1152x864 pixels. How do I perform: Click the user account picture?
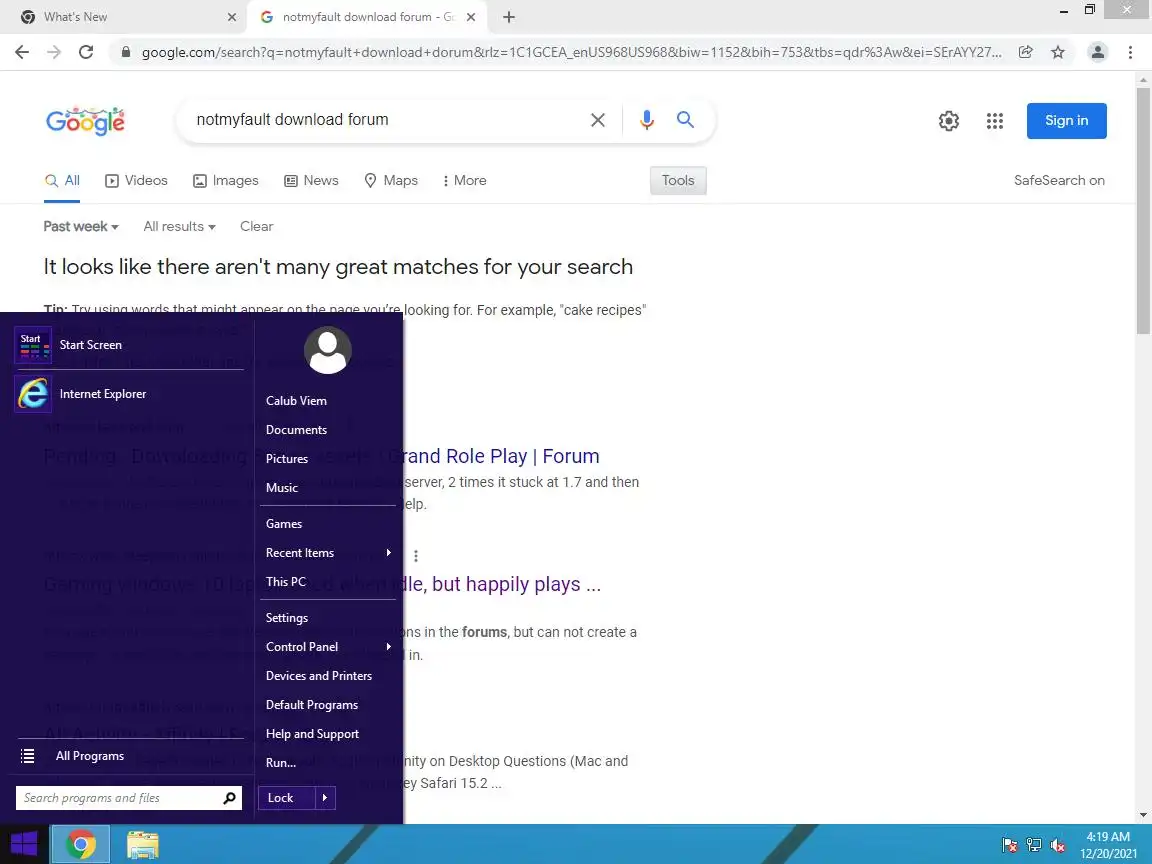[x=328, y=350]
